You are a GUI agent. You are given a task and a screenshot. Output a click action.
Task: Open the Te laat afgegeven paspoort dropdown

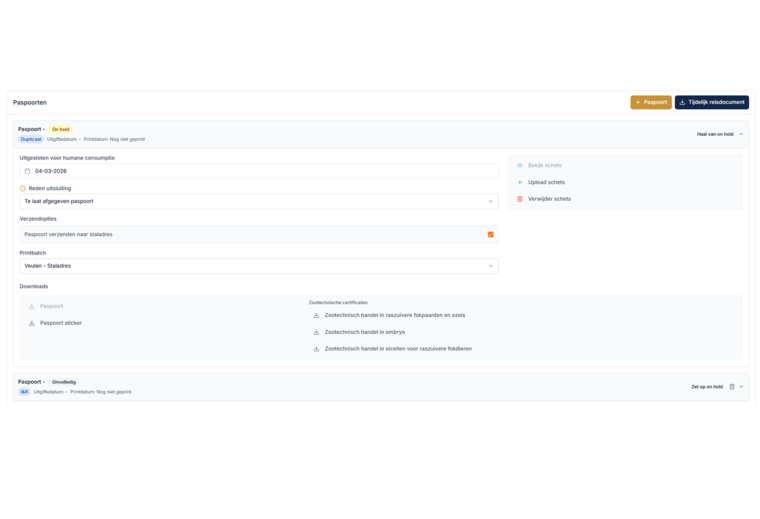[x=259, y=201]
